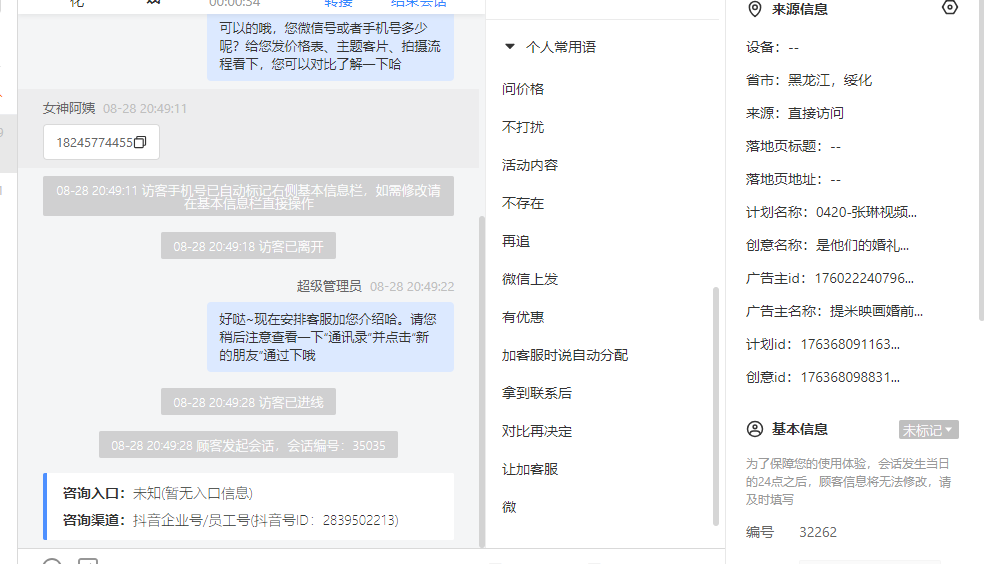Click the 设备 row in source info
Image resolution: width=984 pixels, height=564 pixels.
click(x=773, y=48)
